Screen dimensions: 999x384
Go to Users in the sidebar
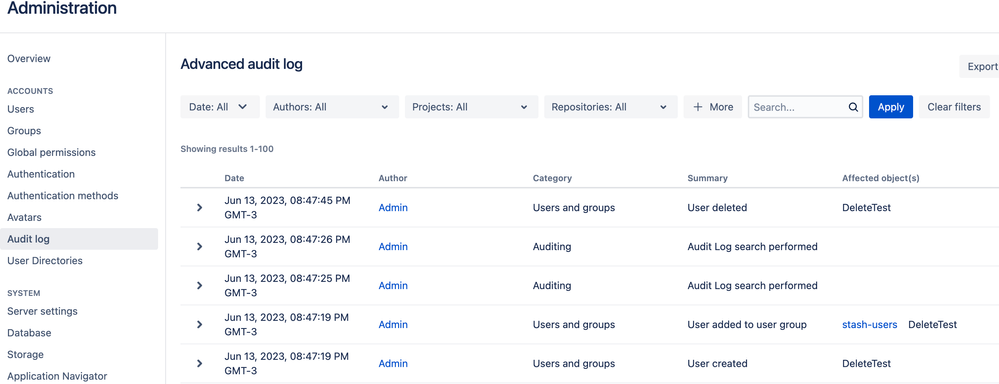(20, 109)
